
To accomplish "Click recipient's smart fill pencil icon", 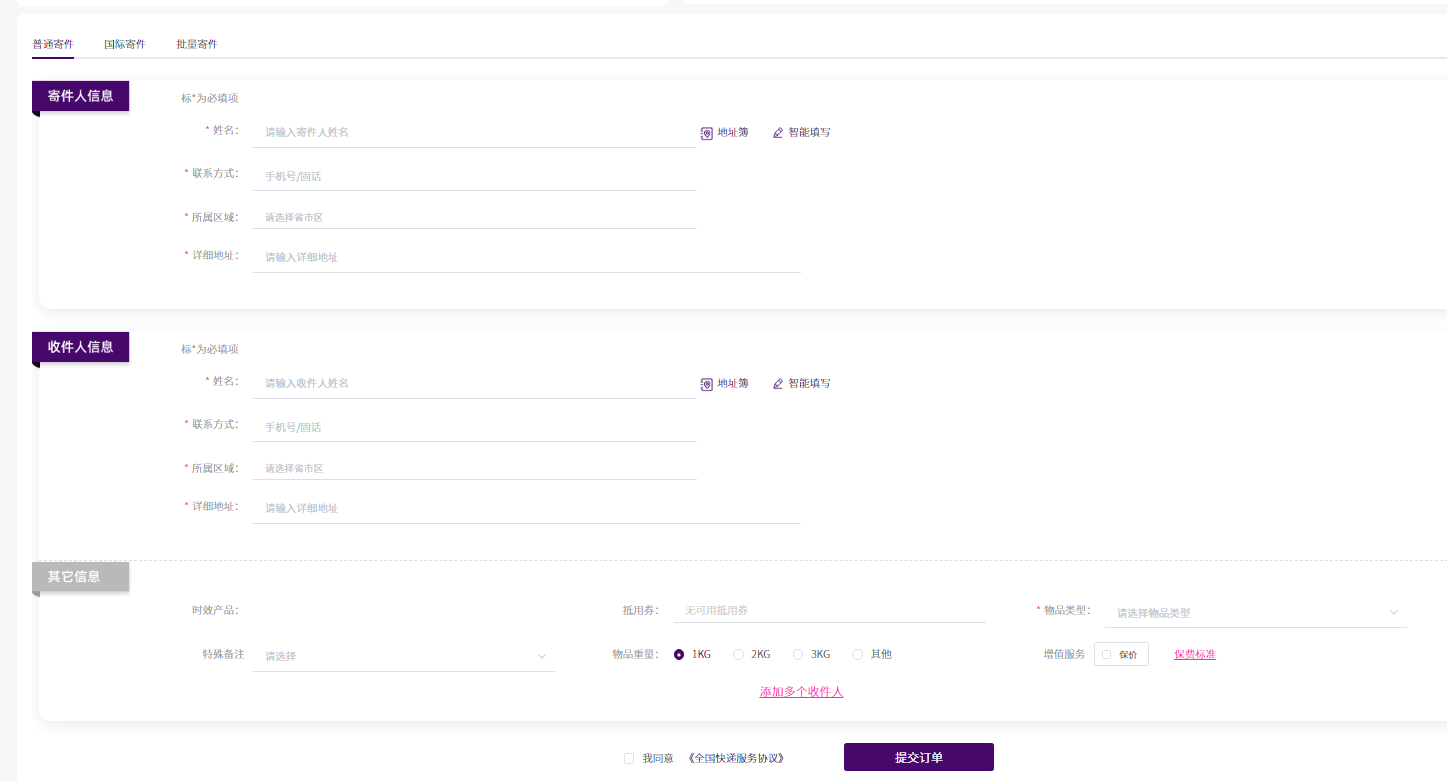I will click(778, 384).
